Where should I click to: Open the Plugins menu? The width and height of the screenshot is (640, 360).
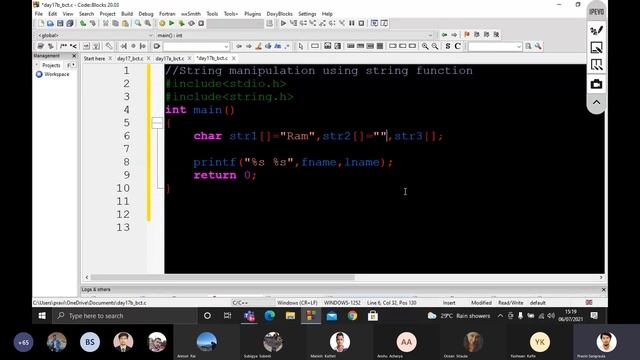click(253, 14)
